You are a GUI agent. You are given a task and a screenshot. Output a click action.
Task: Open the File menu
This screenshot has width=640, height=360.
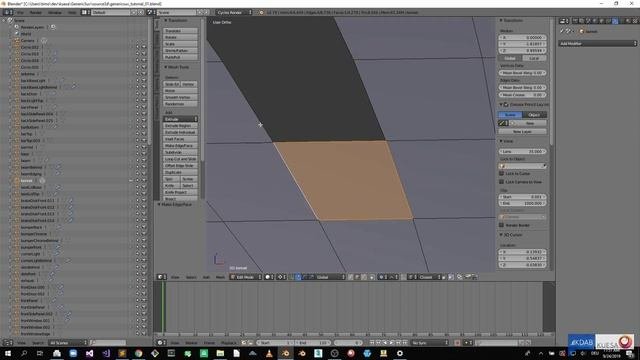point(20,12)
